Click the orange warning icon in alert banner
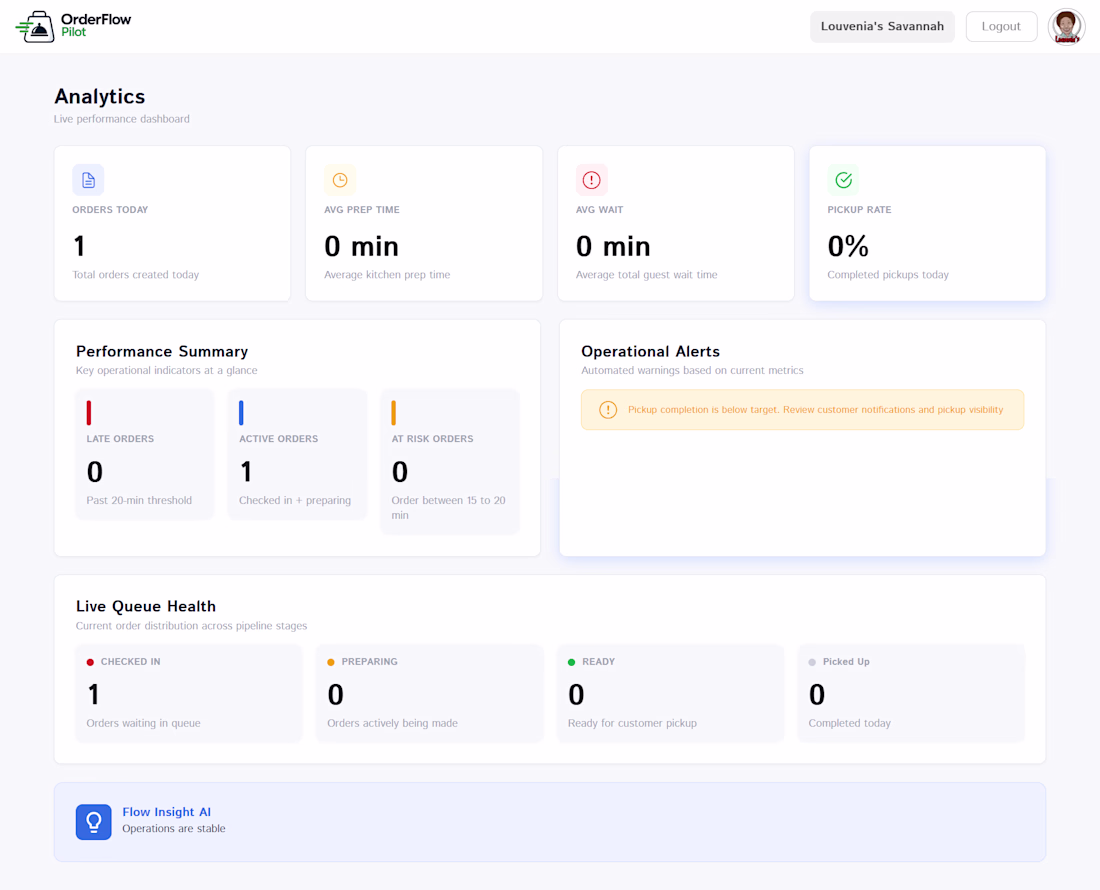 click(x=608, y=410)
